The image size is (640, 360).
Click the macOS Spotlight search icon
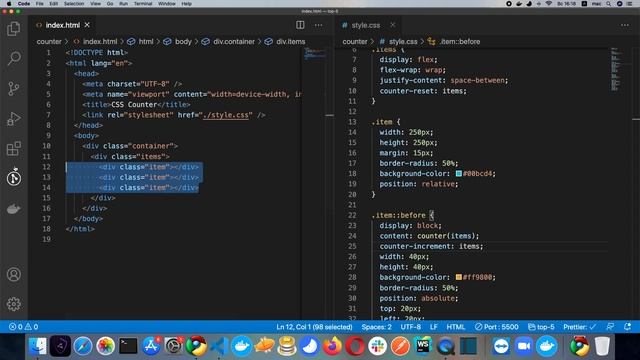coord(608,4)
